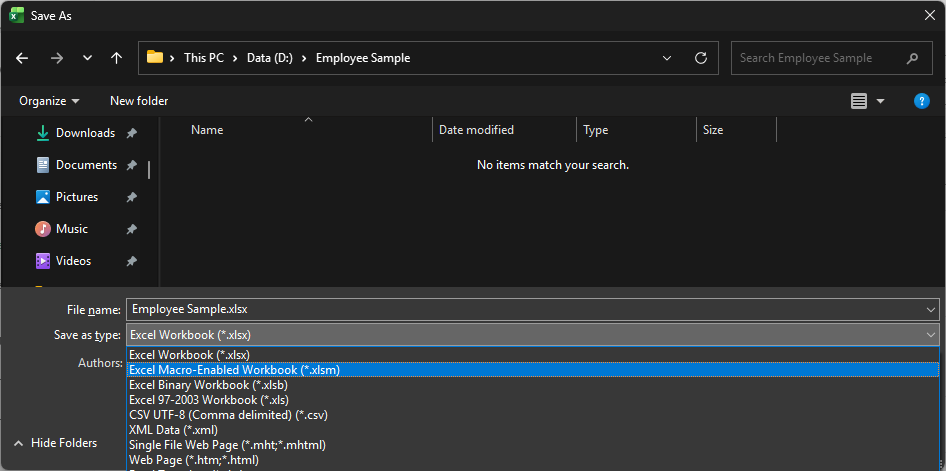Open the Music folder in sidebar
This screenshot has height=471, width=946.
72,229
